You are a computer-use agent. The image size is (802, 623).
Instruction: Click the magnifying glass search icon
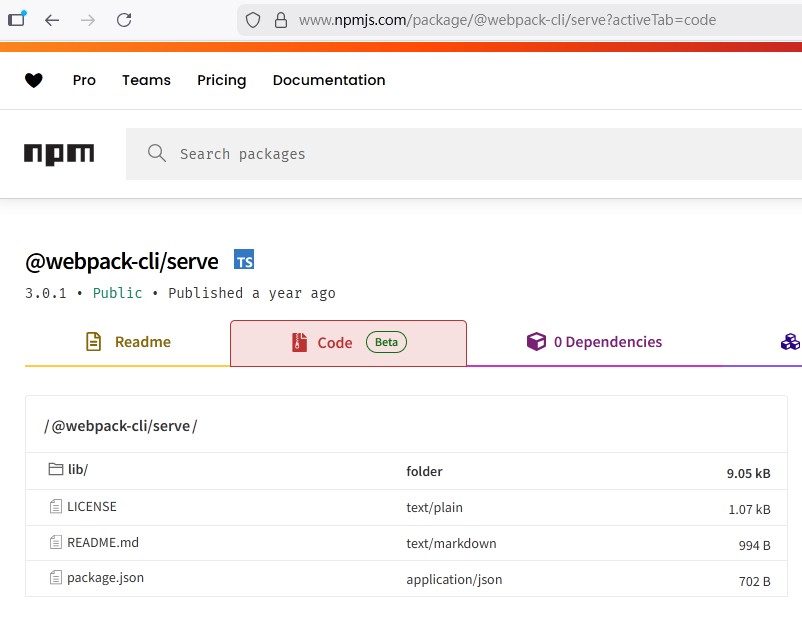click(x=157, y=153)
